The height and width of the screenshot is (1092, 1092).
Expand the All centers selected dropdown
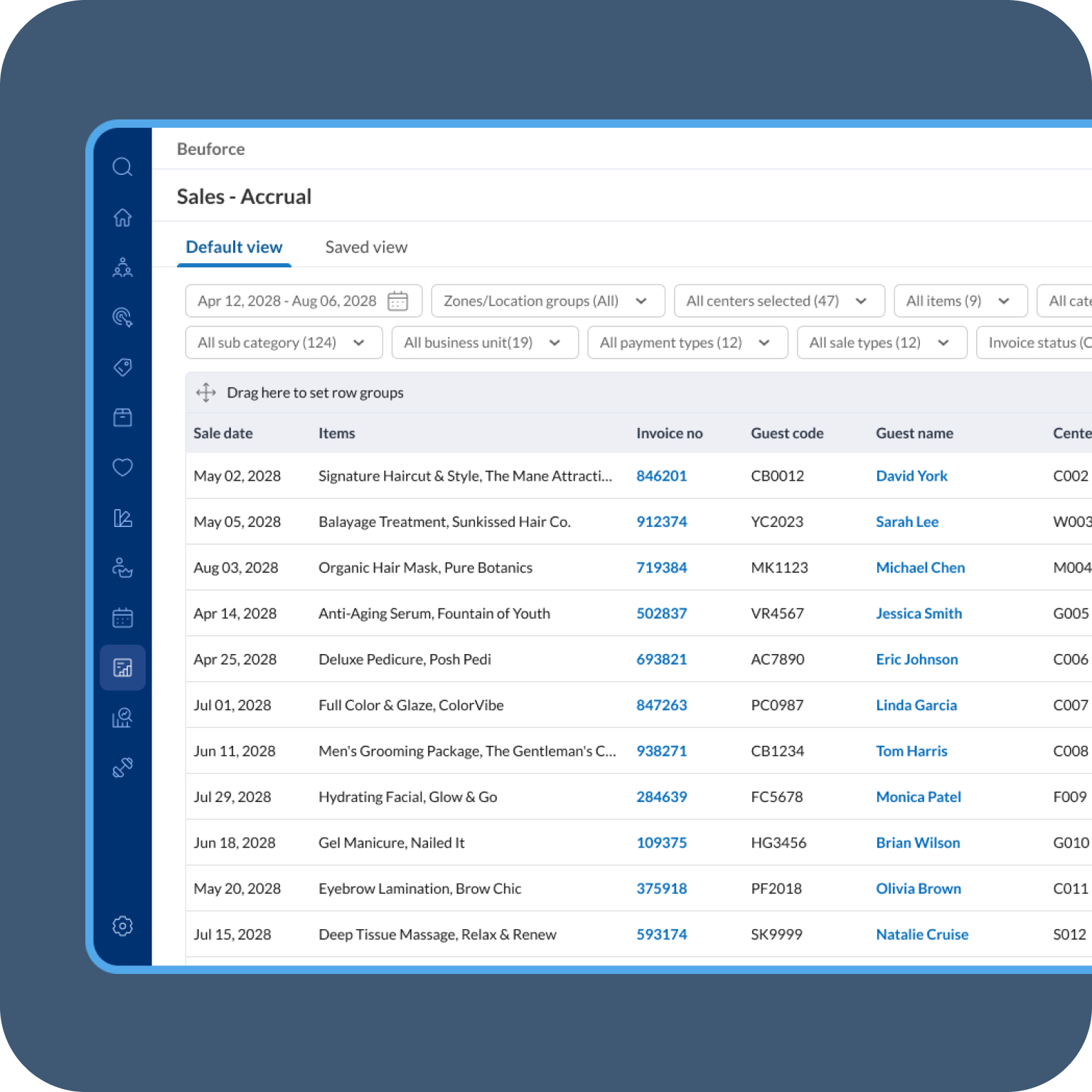click(x=778, y=301)
